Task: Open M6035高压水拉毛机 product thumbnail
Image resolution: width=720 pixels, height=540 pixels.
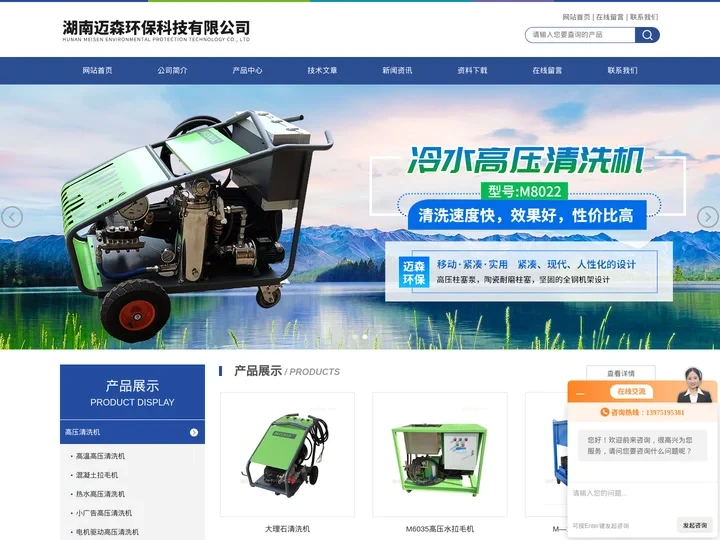Action: 440,455
